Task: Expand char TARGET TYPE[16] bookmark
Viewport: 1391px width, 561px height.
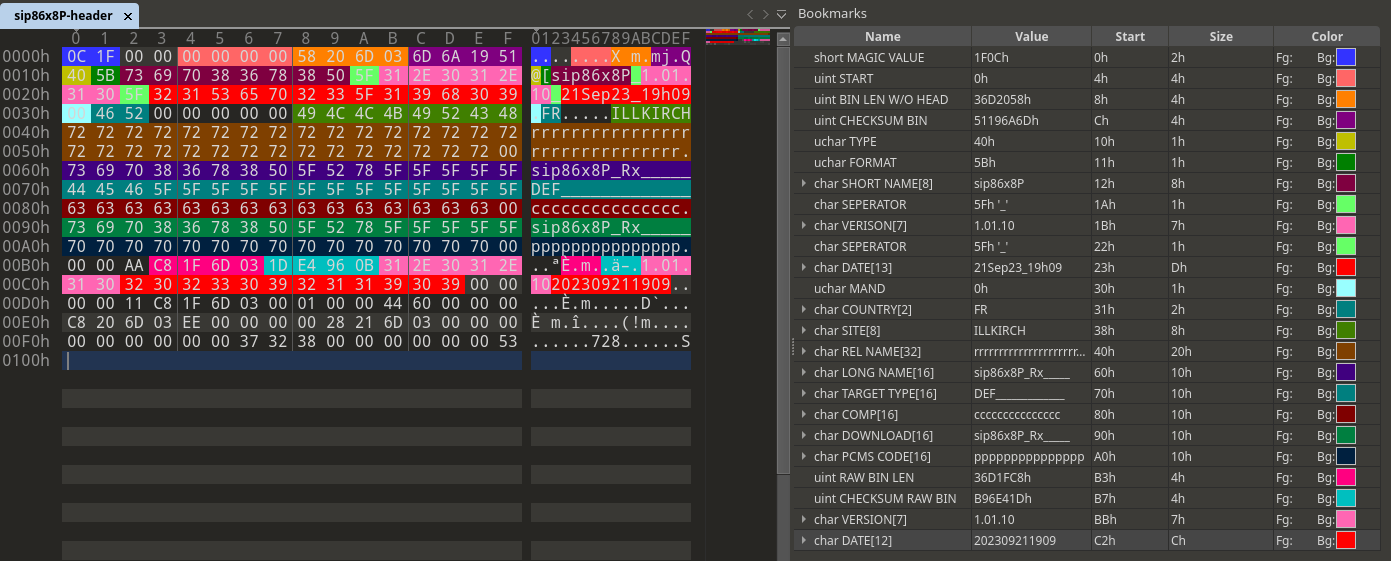Action: click(x=804, y=393)
